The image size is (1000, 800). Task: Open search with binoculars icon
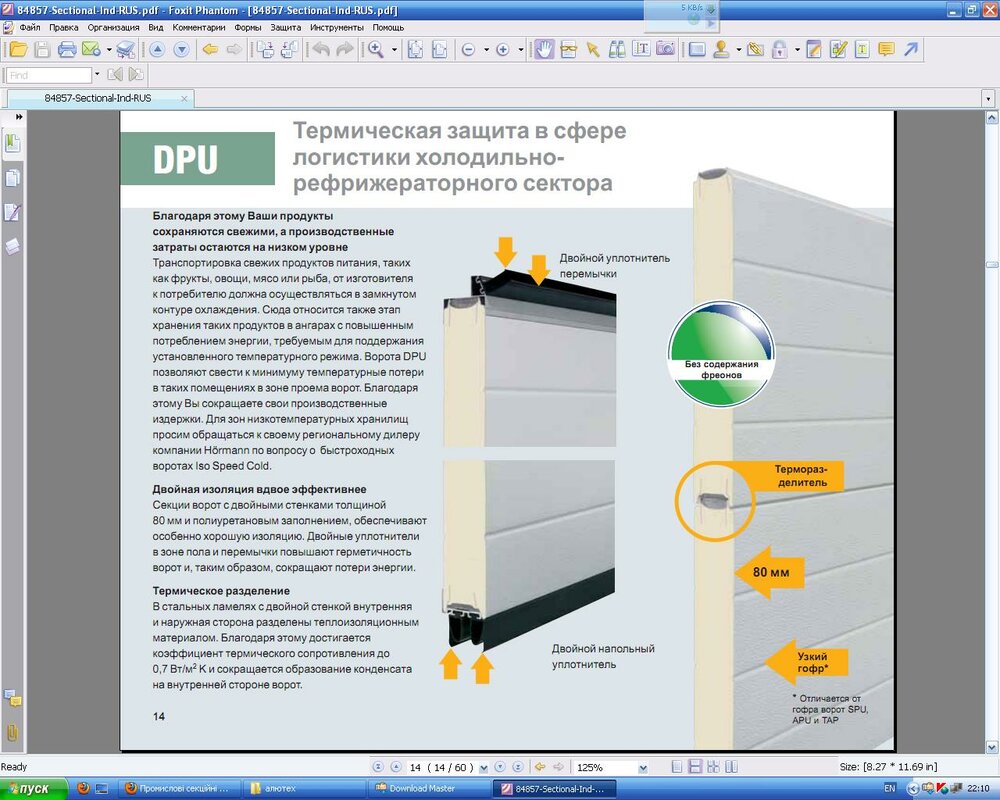[617, 49]
